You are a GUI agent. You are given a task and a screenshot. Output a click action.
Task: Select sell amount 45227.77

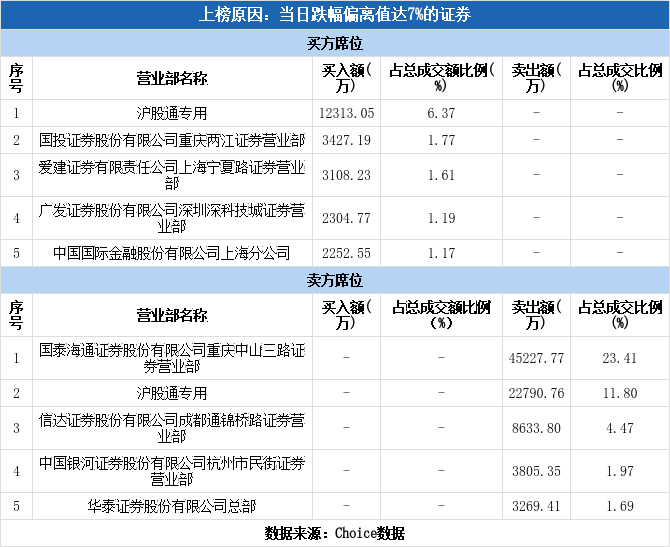536,358
